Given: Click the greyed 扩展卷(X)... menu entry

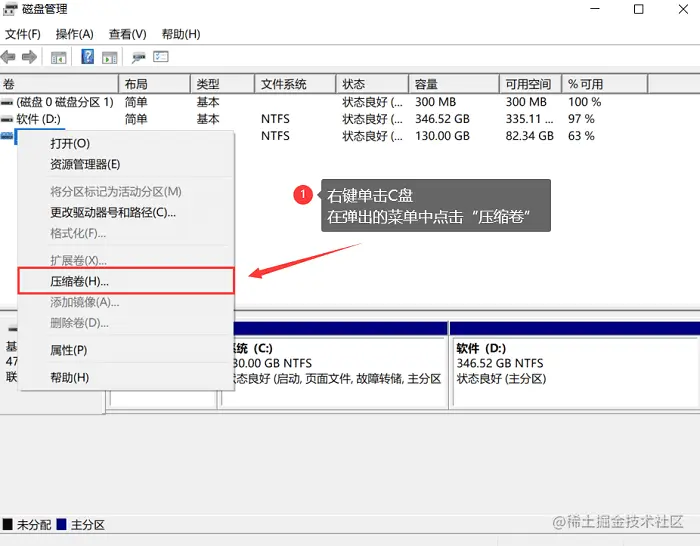Looking at the screenshot, I should click(126, 260).
